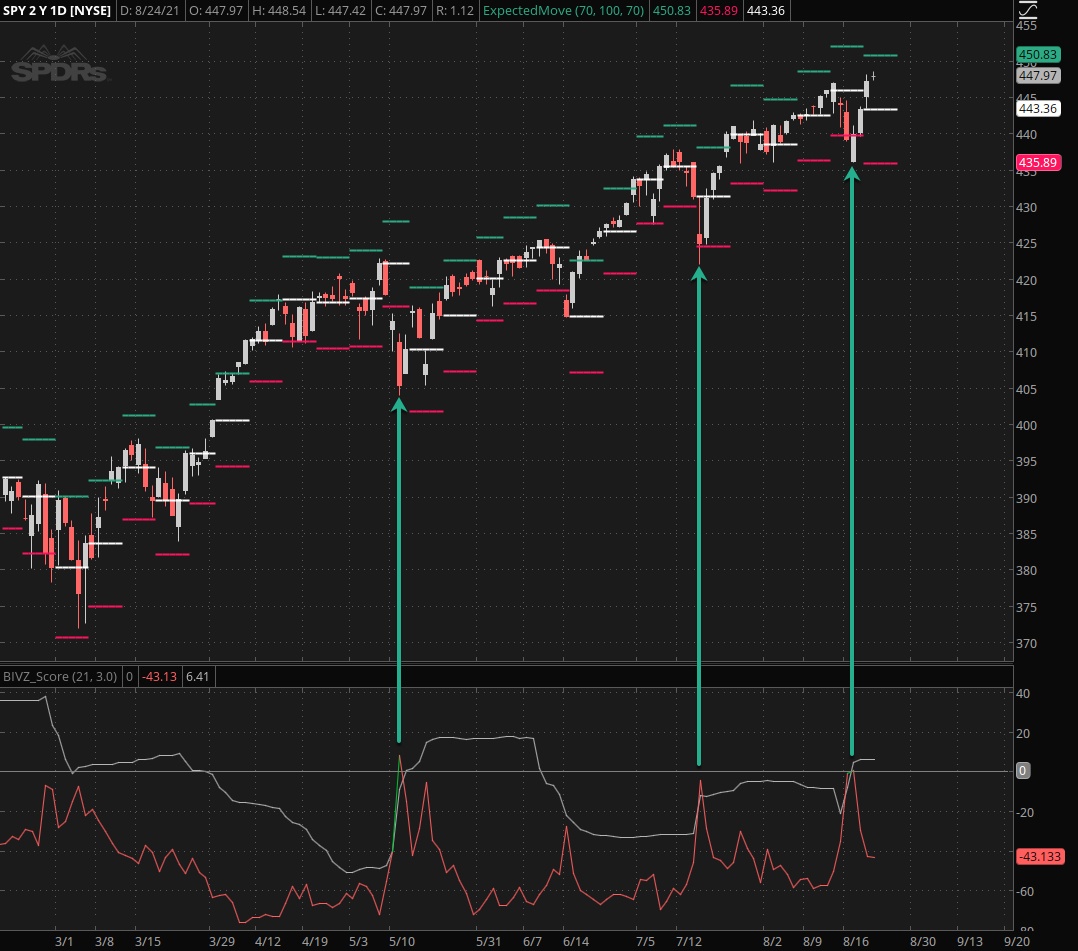Screen dimensions: 1078x951
Task: Click the green 450.83 price axis bubble
Action: 1037,54
